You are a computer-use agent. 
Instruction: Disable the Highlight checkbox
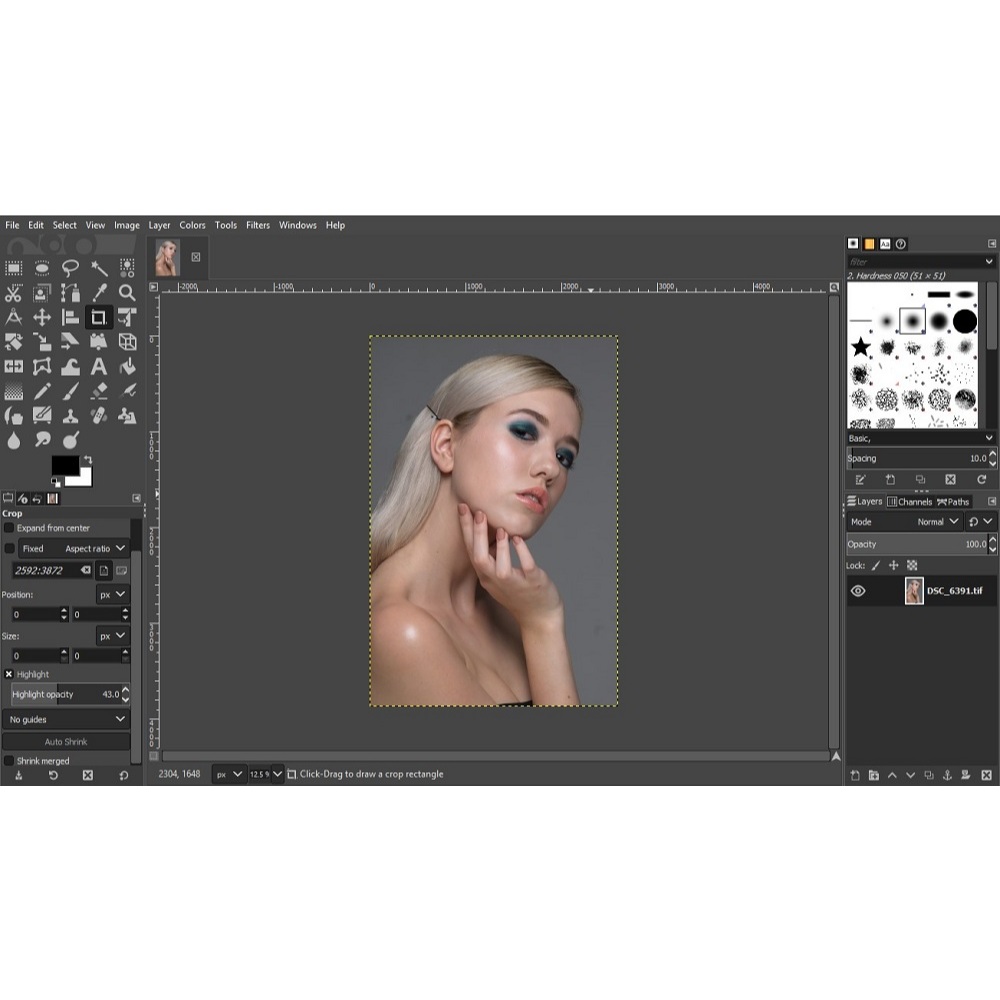[x=9, y=674]
